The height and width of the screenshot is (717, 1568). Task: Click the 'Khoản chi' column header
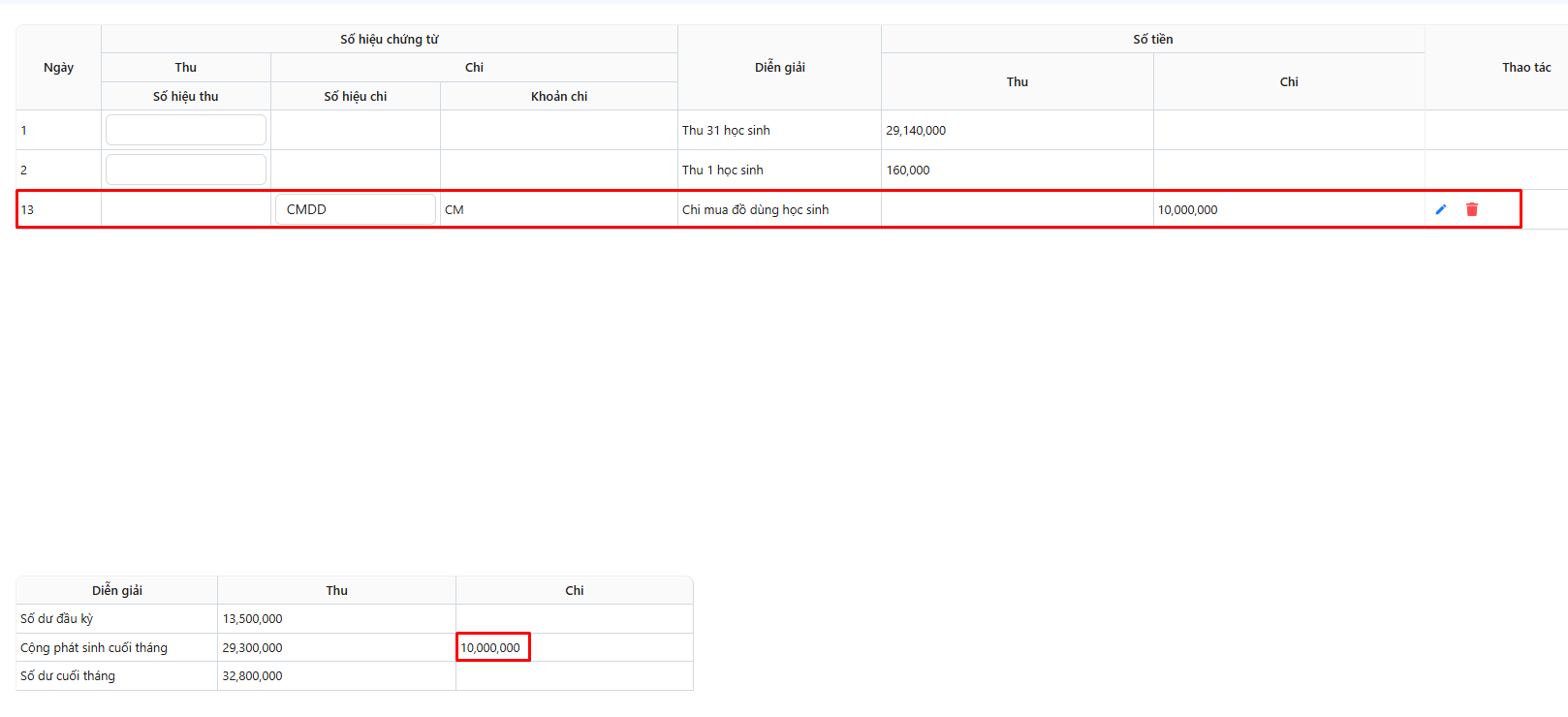(558, 96)
